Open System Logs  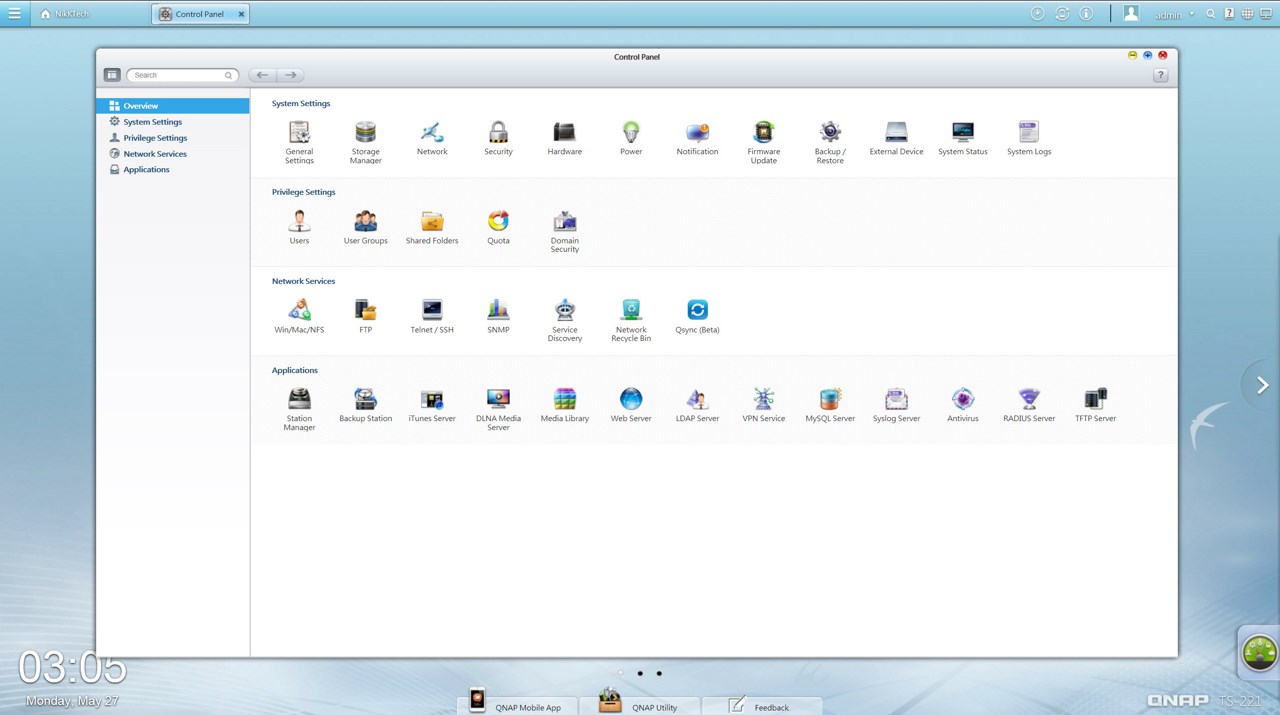pyautogui.click(x=1029, y=137)
